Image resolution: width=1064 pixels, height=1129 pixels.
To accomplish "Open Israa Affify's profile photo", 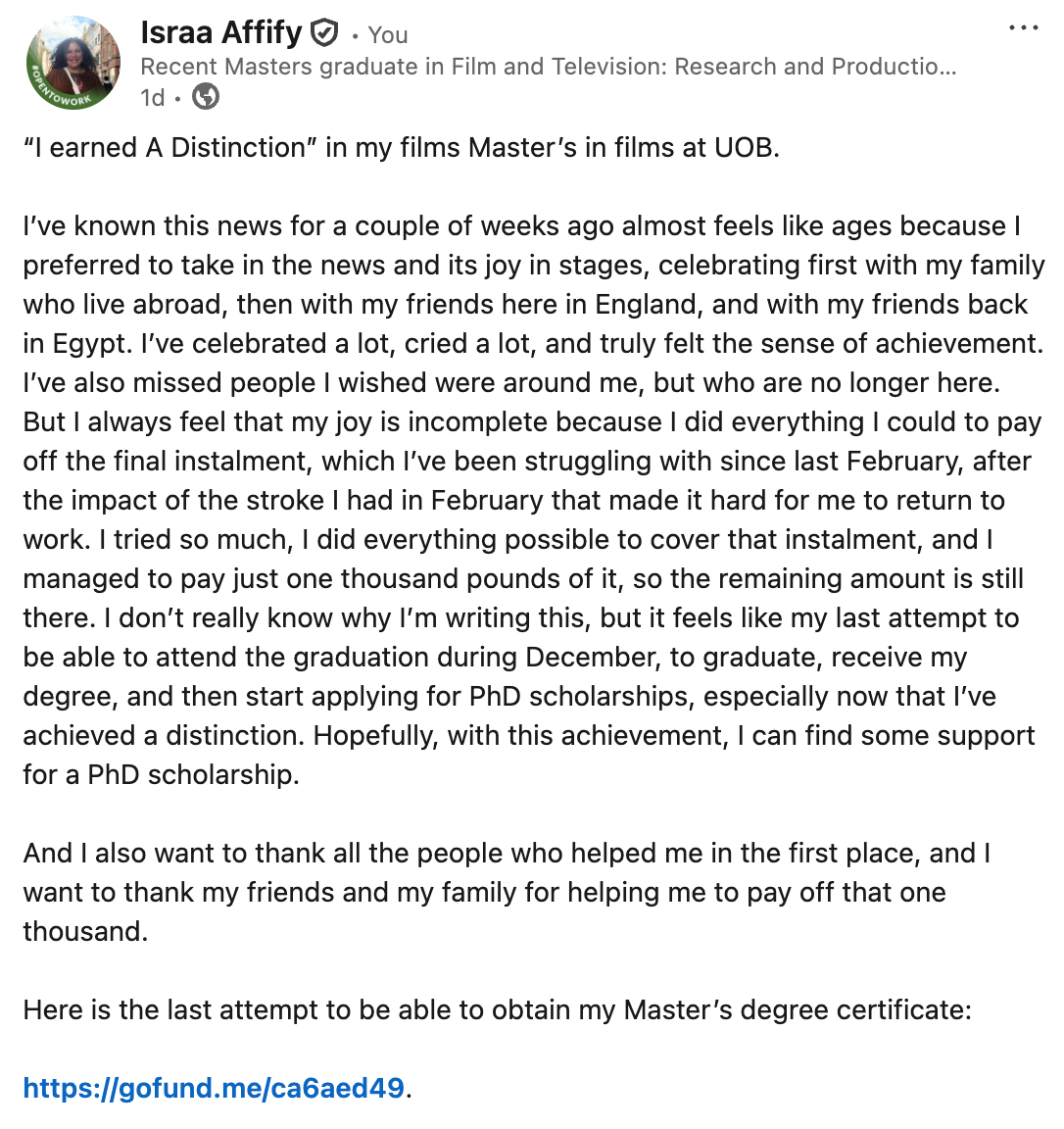I will 73,61.
